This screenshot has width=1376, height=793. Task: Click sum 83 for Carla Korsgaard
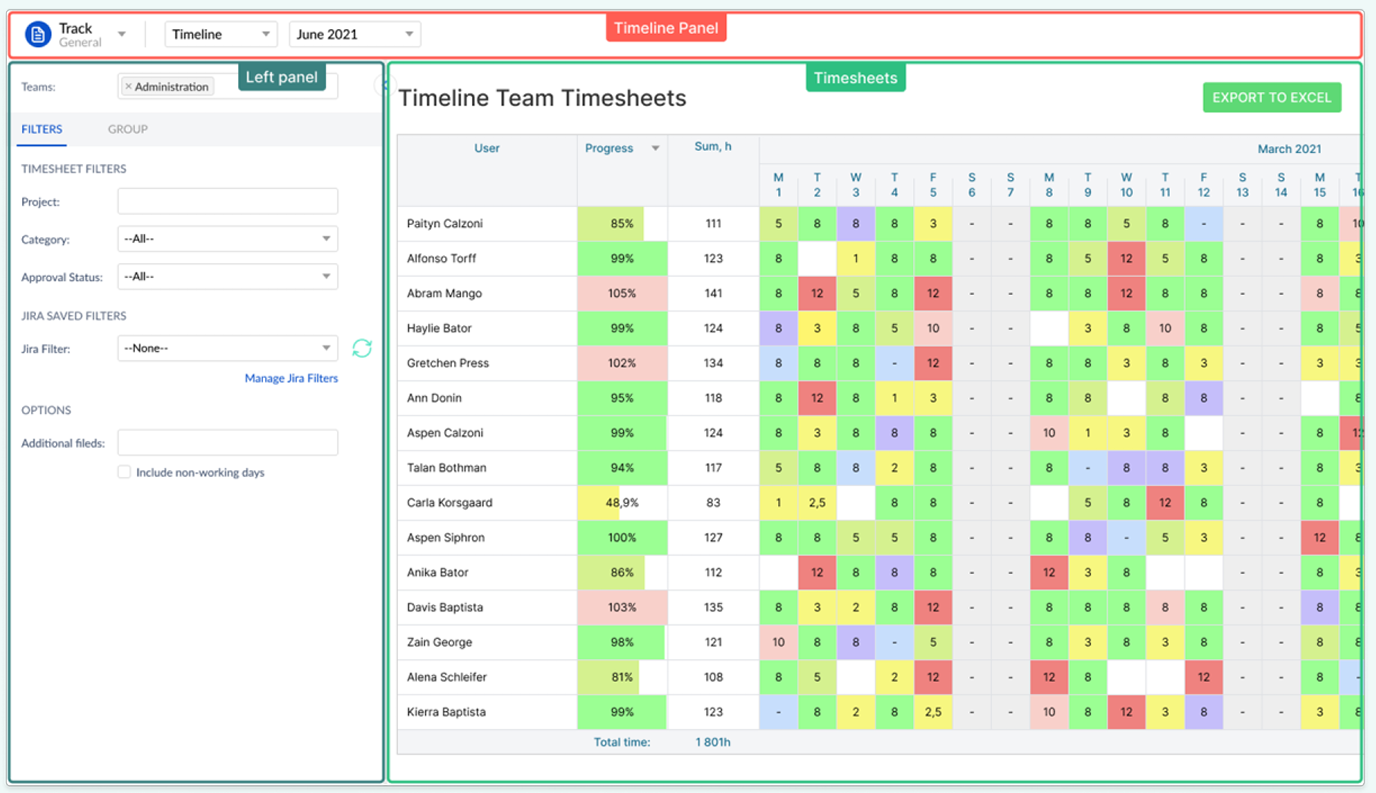(x=713, y=503)
